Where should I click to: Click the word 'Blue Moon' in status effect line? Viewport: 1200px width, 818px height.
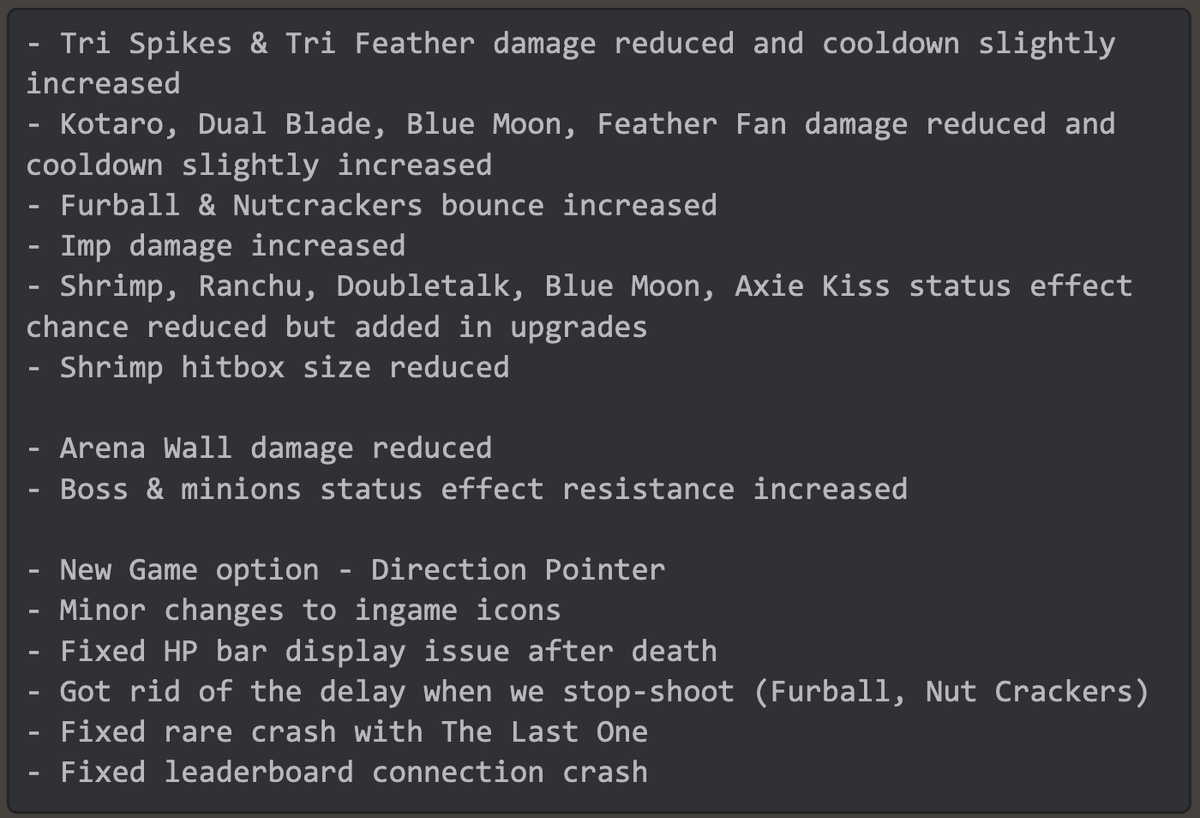[x=623, y=286]
